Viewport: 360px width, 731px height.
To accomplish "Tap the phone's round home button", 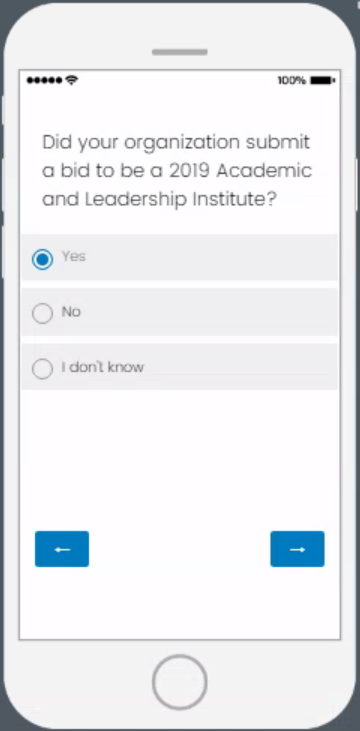I will coord(180,682).
